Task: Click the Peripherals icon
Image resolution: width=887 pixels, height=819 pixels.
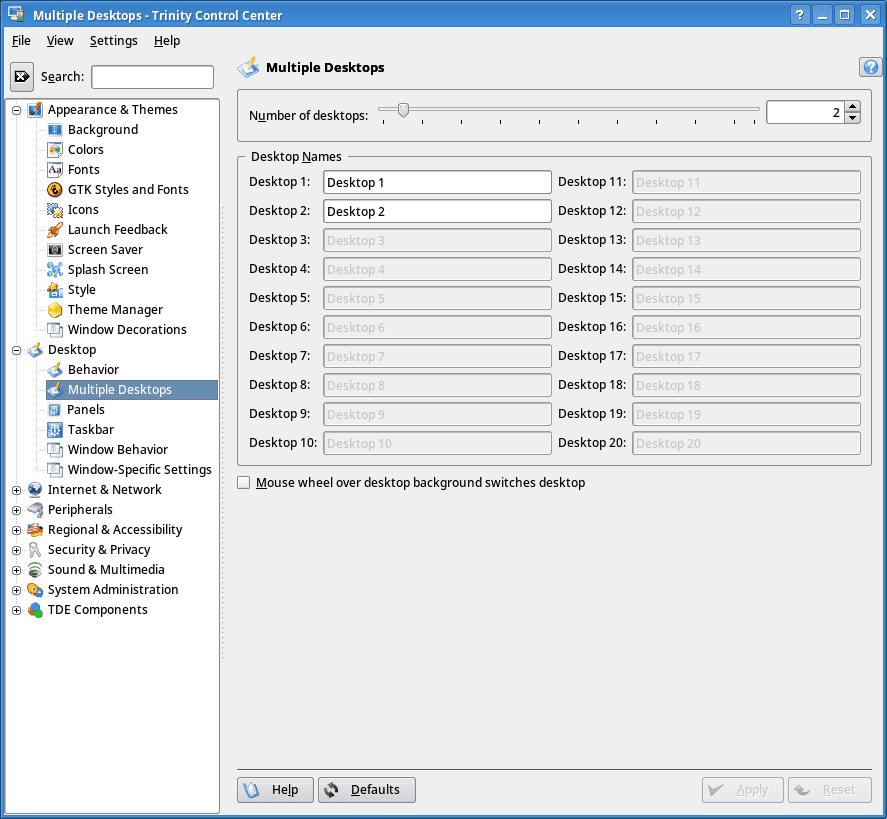Action: (35, 510)
